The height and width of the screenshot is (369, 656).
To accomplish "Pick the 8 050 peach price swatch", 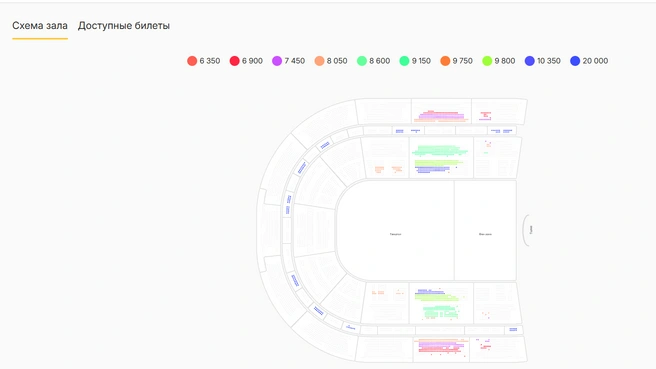I will (x=319, y=61).
